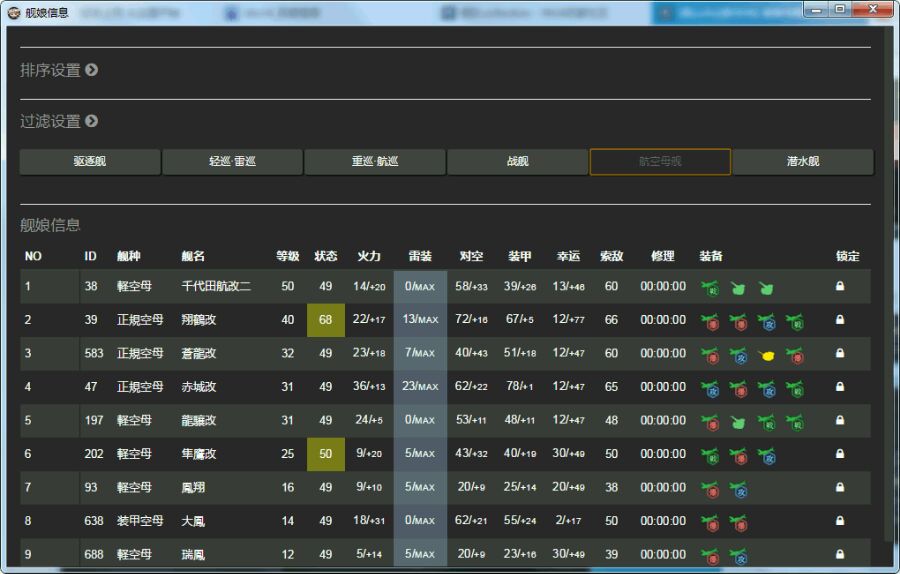
Task: Click second equipment icon in 龍驤改 row
Action: pos(738,422)
